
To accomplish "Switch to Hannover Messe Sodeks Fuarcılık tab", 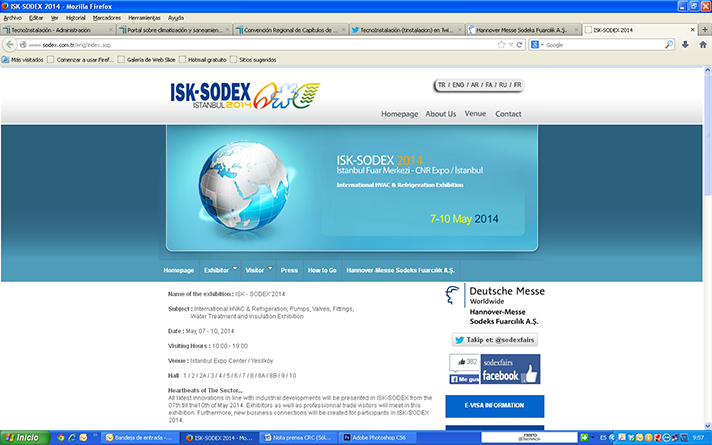I will pyautogui.click(x=523, y=30).
